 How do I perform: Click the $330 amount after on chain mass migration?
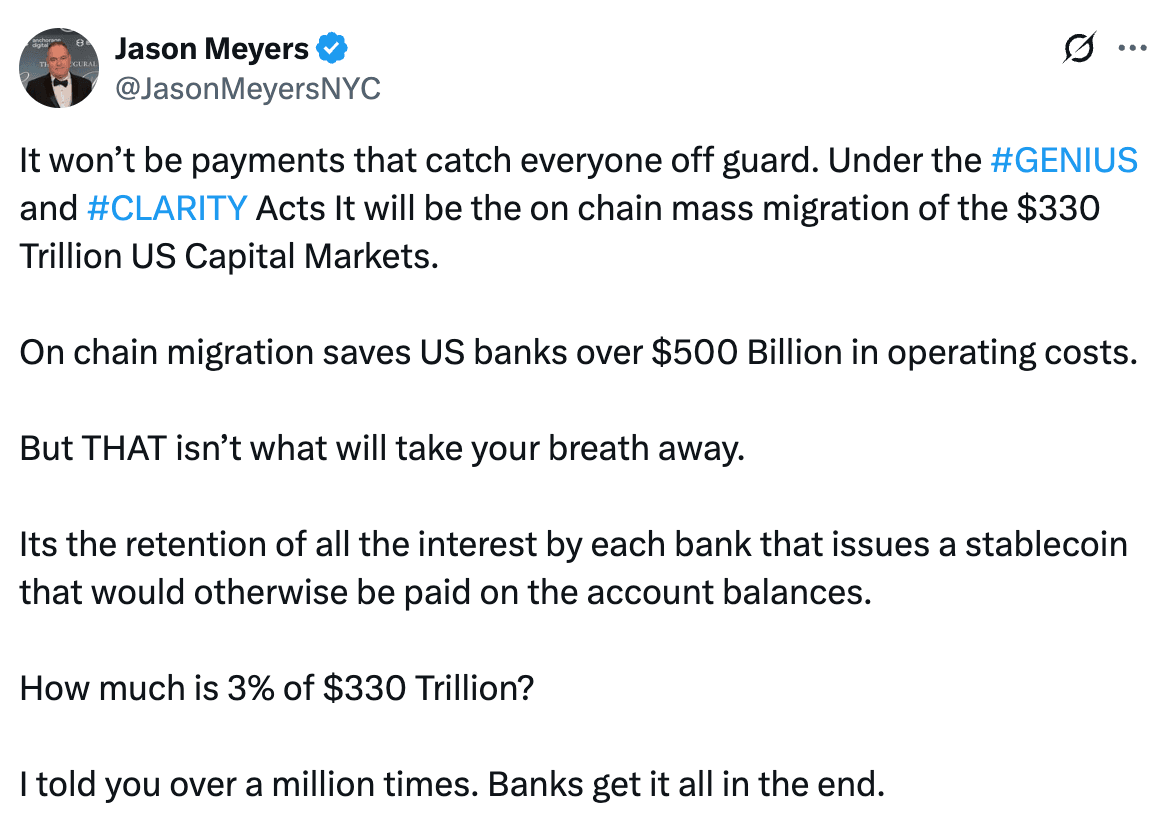pyautogui.click(x=1059, y=209)
